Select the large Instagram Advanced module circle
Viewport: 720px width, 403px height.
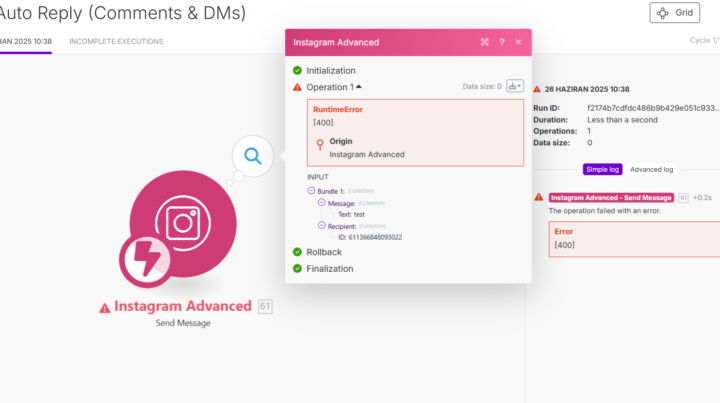tap(183, 224)
